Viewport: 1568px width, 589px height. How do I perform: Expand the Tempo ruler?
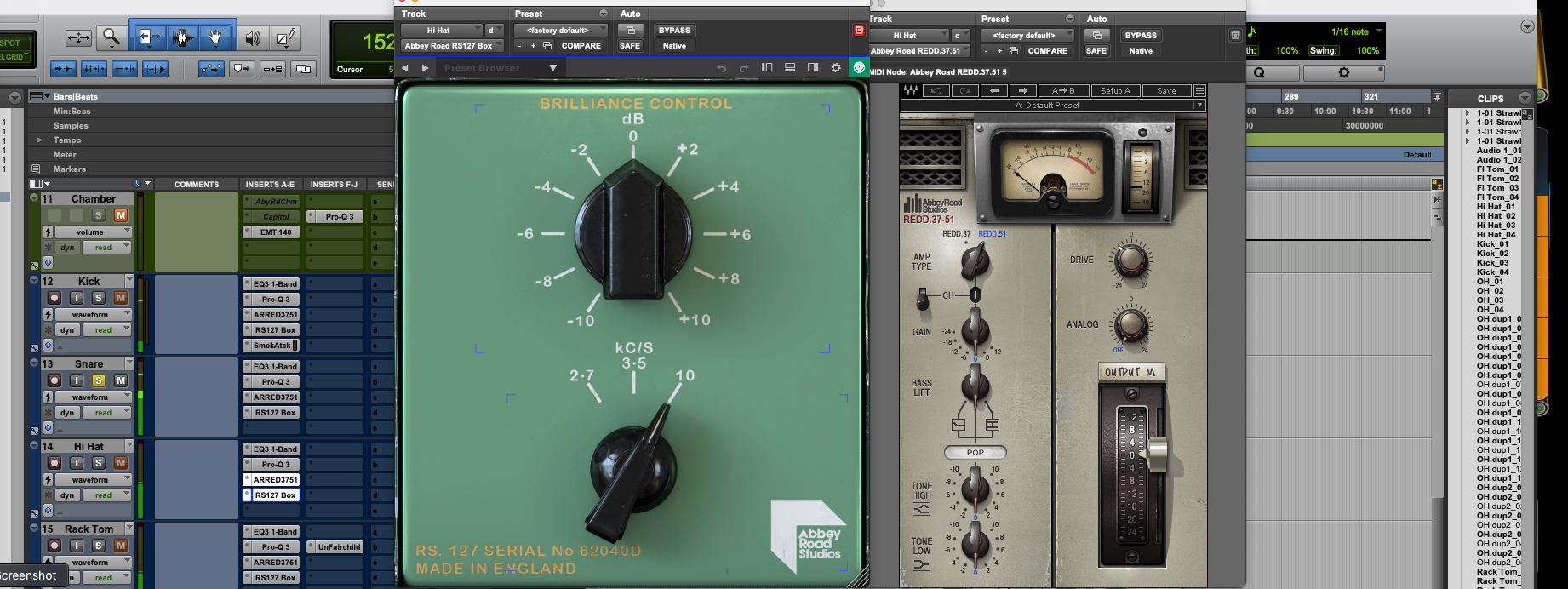coord(38,140)
